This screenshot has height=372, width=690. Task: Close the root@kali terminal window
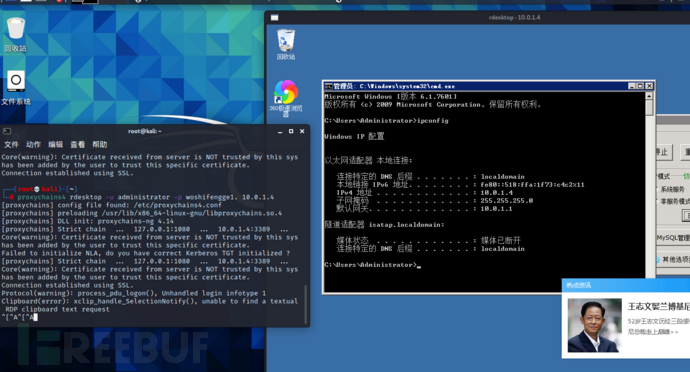pos(302,131)
